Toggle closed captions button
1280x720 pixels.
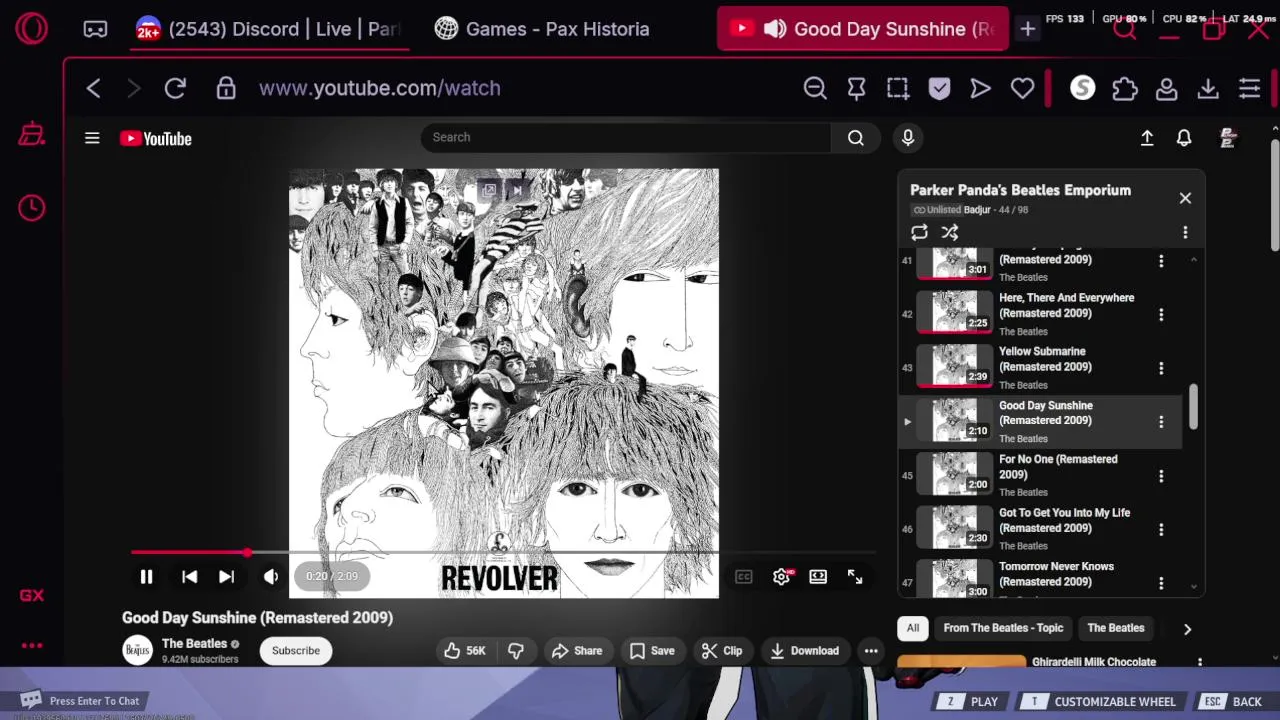point(743,576)
